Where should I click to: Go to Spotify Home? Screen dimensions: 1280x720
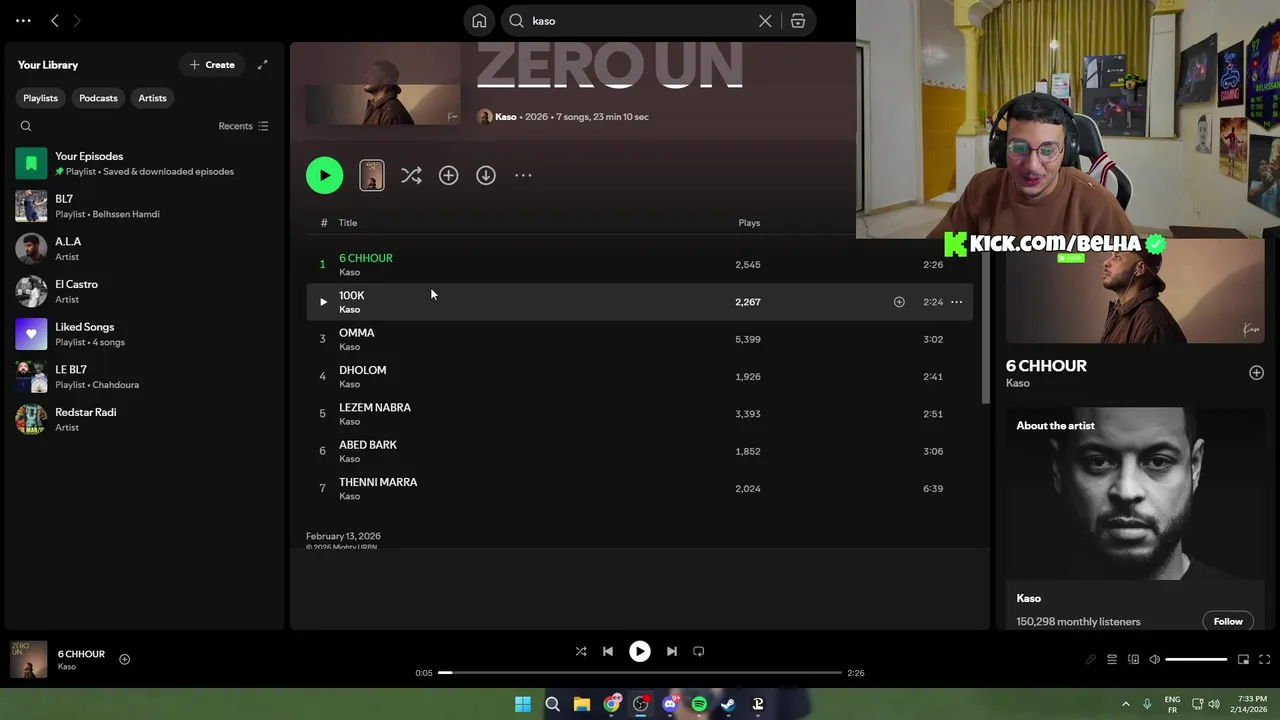[479, 21]
